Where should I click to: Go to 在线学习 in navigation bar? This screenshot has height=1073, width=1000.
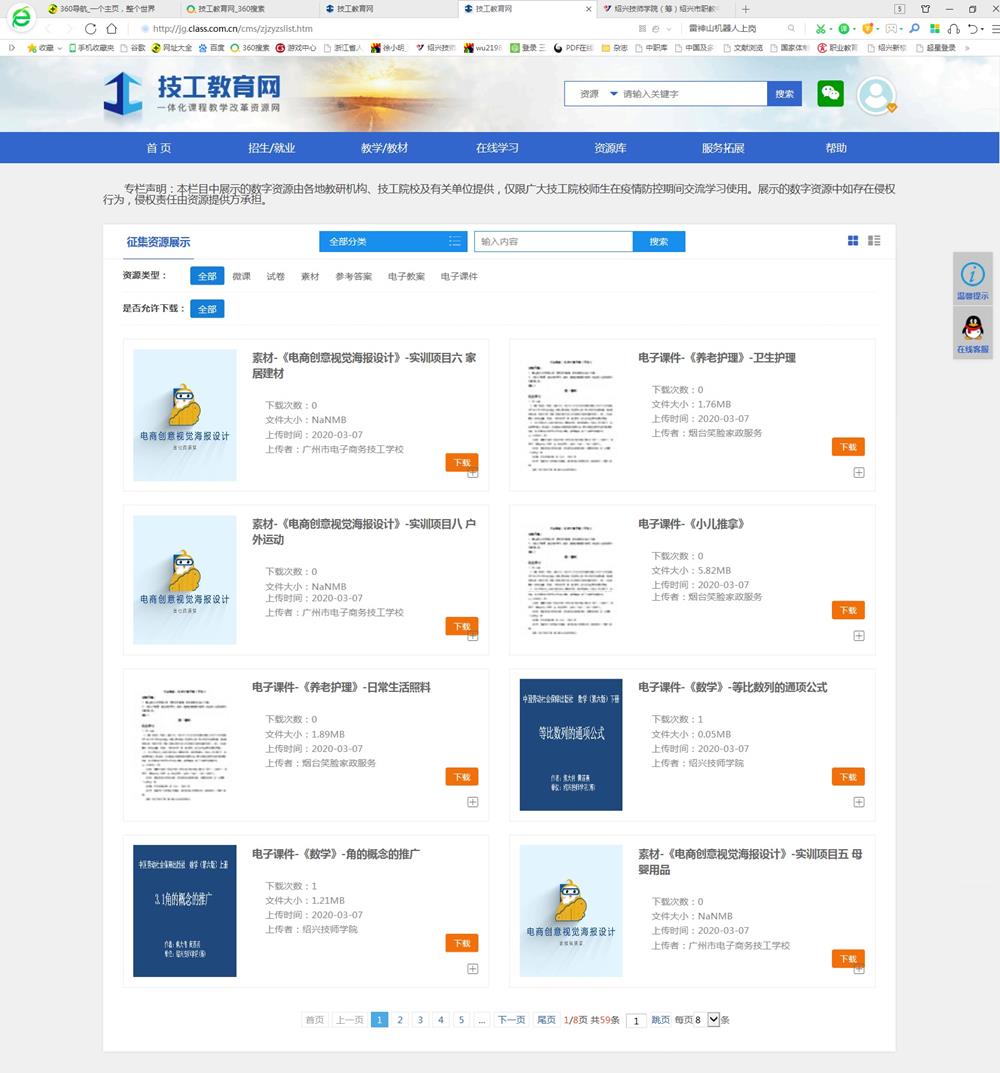pos(497,148)
